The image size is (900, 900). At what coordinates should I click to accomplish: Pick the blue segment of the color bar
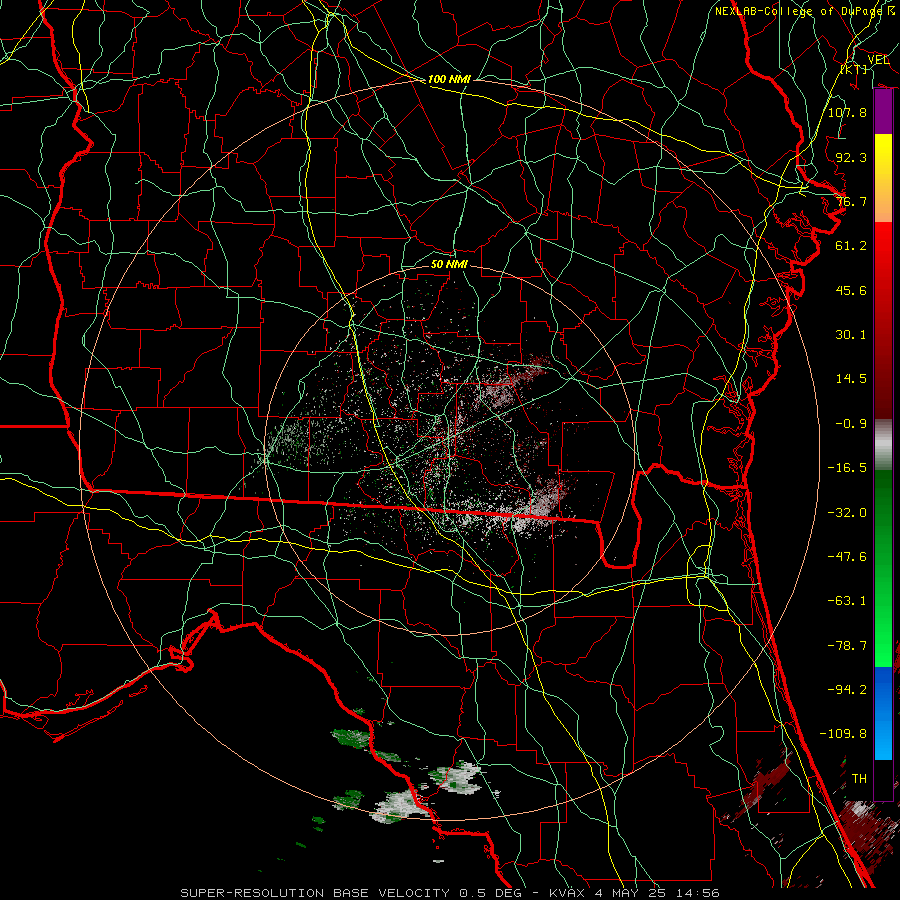[883, 713]
